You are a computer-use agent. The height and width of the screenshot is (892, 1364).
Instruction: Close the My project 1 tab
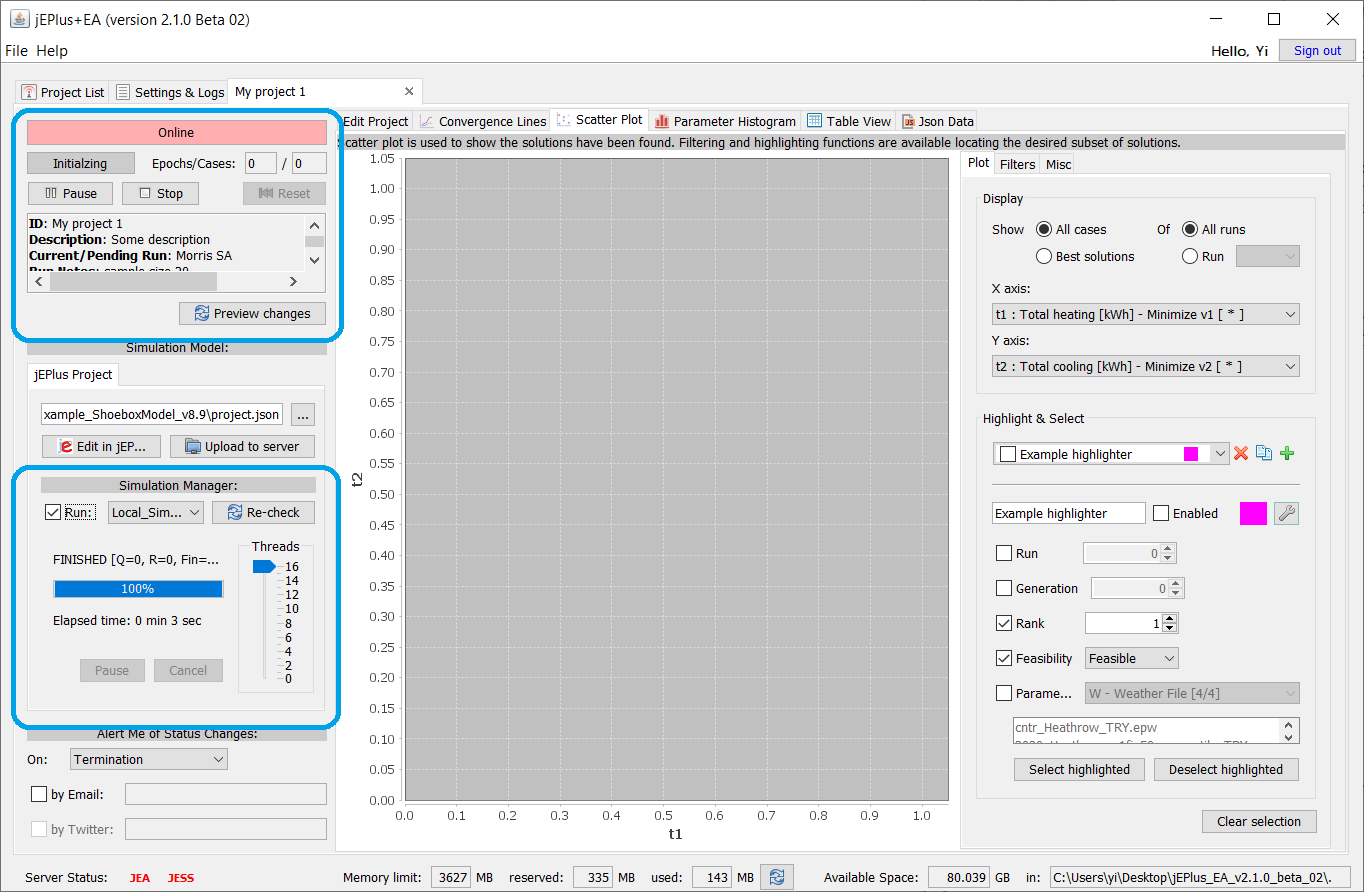pos(408,91)
